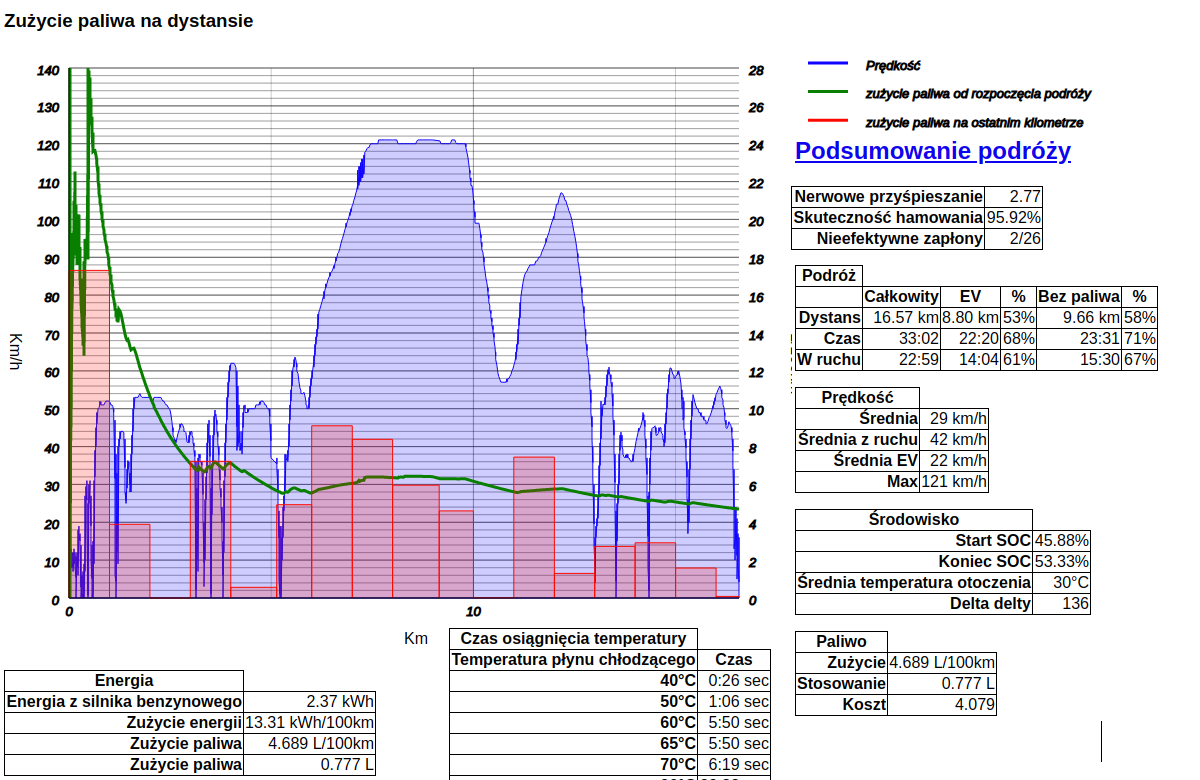Image resolution: width=1200 pixels, height=780 pixels.
Task: Click the Skuteczność hamowania 95.92% cell
Action: [x=1014, y=218]
